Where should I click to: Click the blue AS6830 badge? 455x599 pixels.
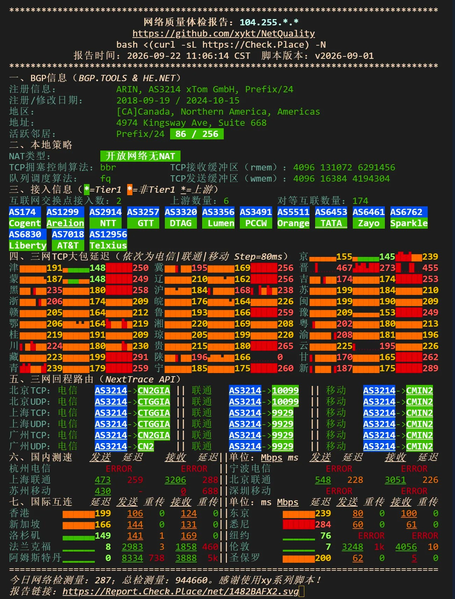point(28,234)
